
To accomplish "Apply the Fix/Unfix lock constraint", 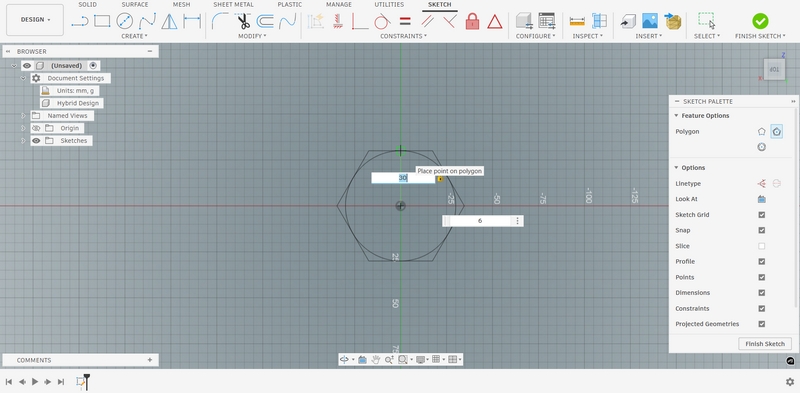I will [x=472, y=21].
